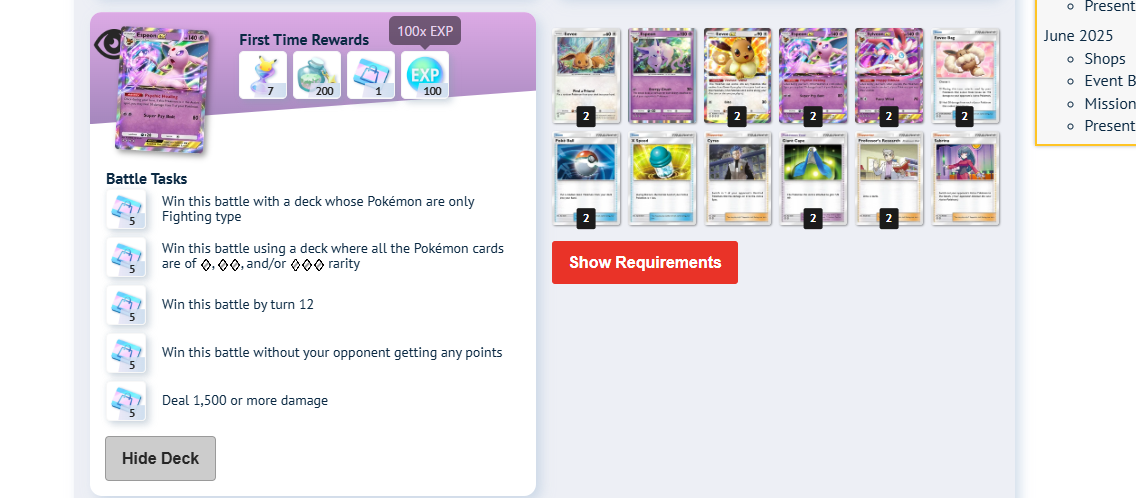Open the Missions link in sidebar
1136x498 pixels.
(1109, 104)
